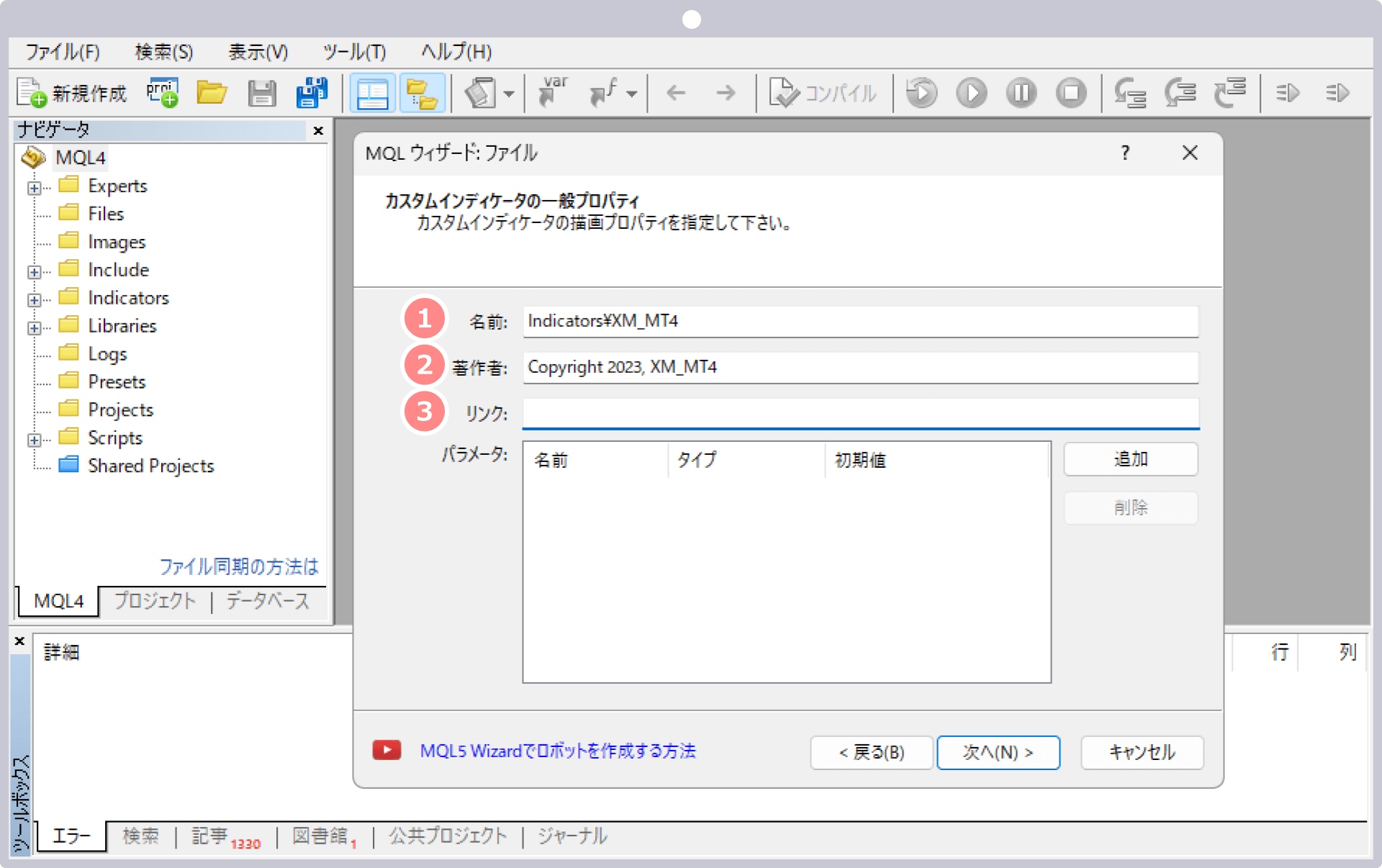Switch to the Project (プロジェクト) navigator tab

[155, 601]
